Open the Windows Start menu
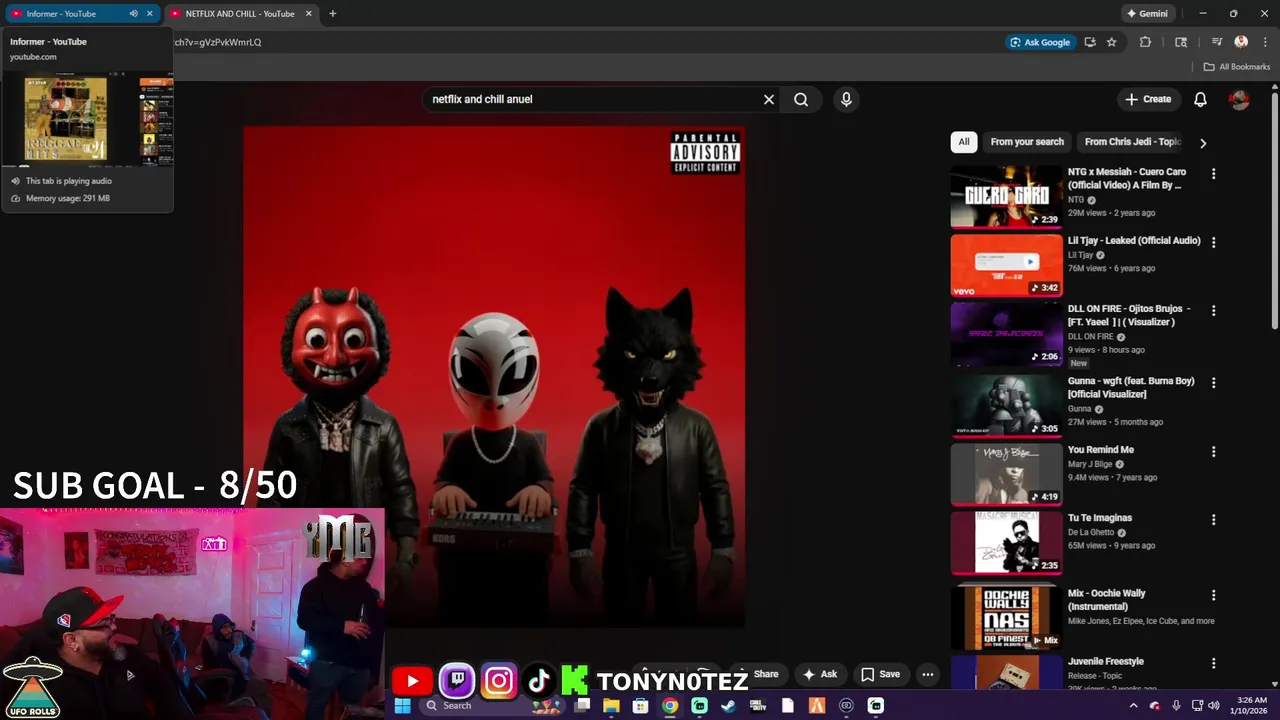1280x720 pixels. coord(402,705)
